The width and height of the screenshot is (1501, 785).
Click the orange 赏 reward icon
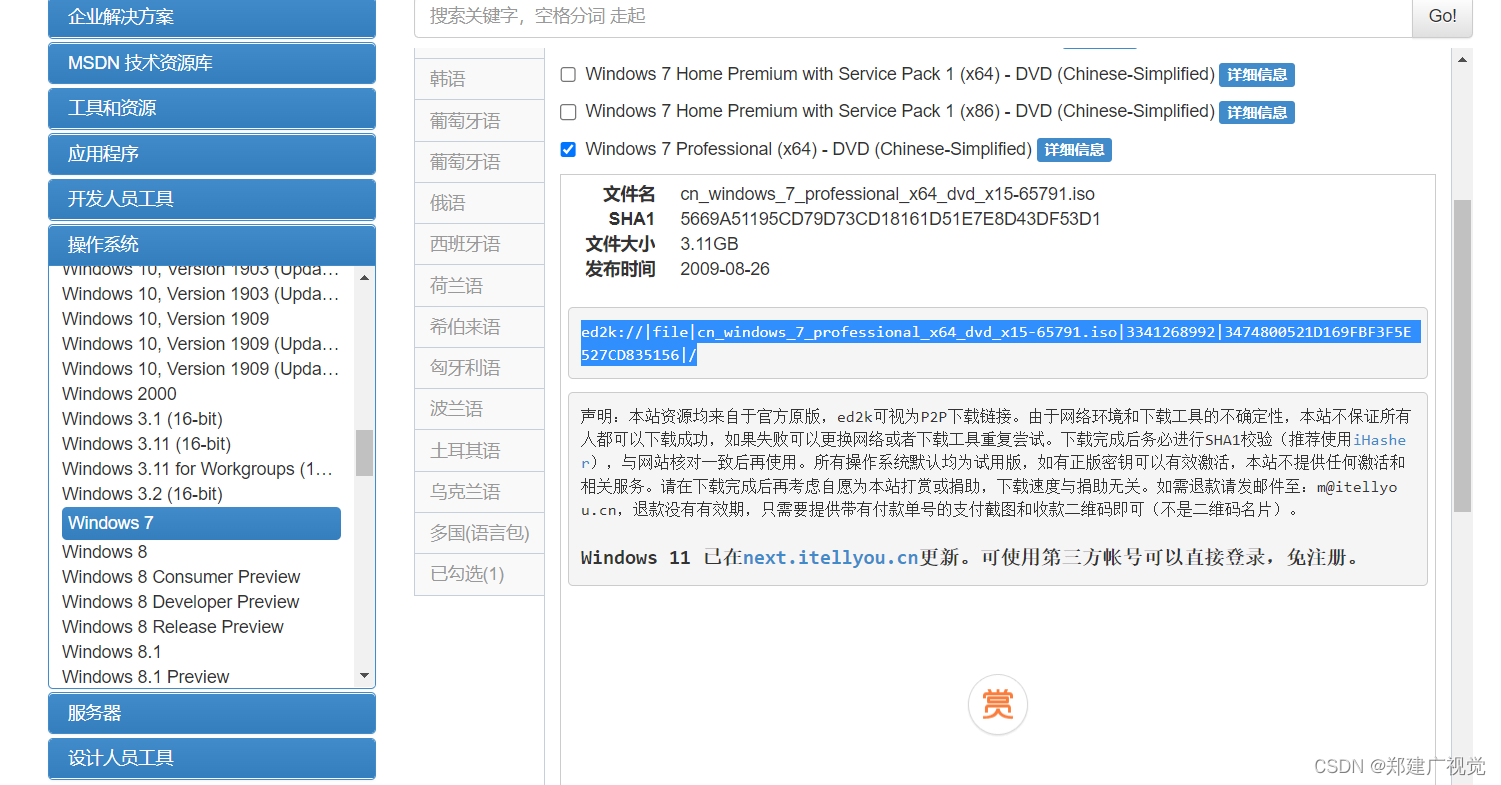coord(997,705)
